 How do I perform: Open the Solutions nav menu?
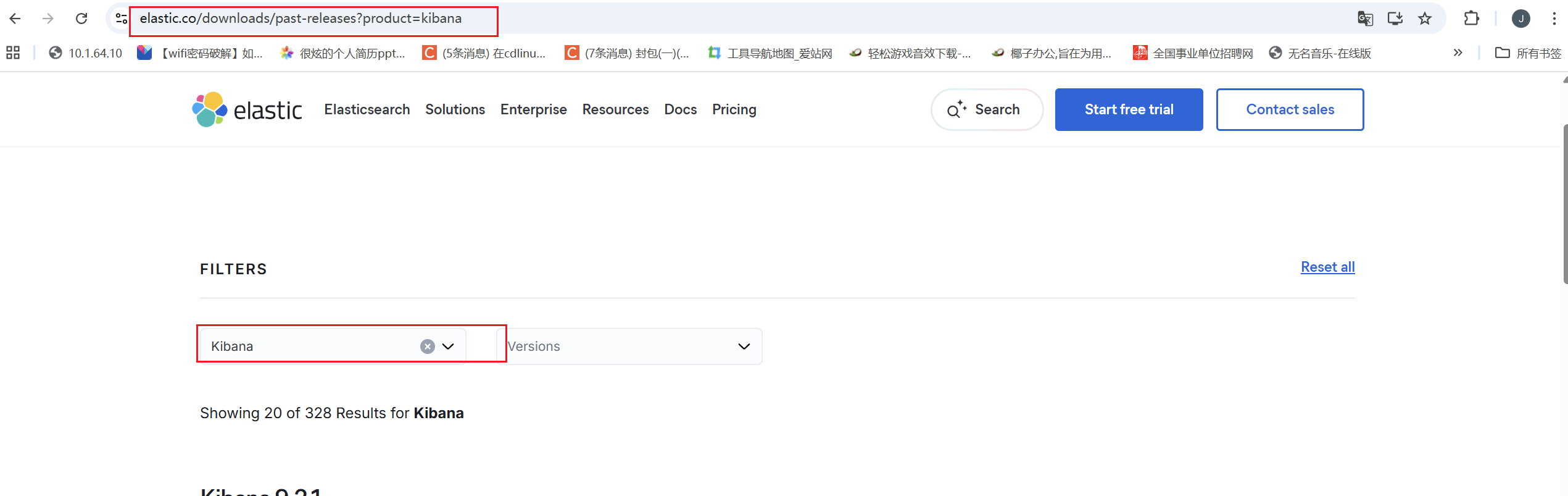[455, 109]
